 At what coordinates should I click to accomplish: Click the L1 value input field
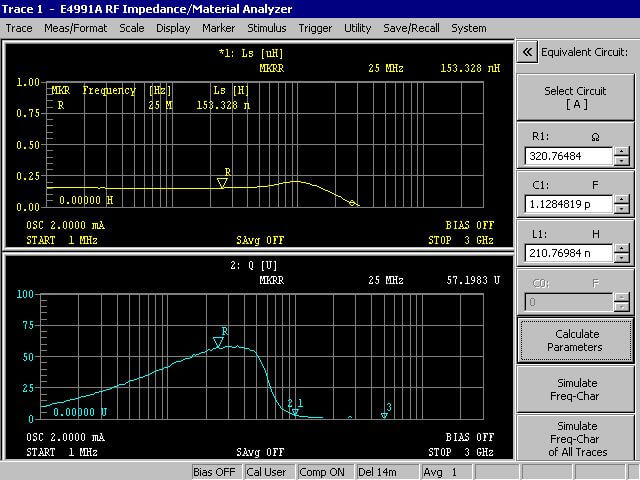click(568, 253)
